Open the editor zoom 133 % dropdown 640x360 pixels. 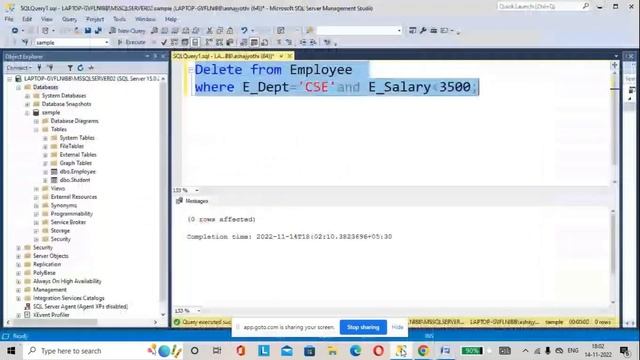click(x=197, y=190)
